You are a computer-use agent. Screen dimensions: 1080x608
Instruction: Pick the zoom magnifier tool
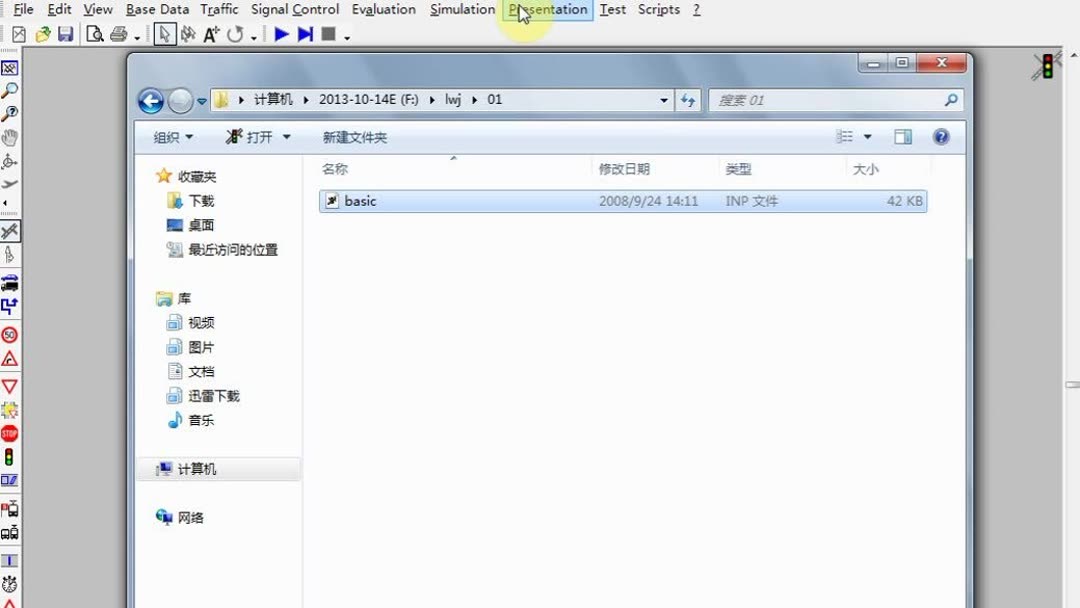10,89
